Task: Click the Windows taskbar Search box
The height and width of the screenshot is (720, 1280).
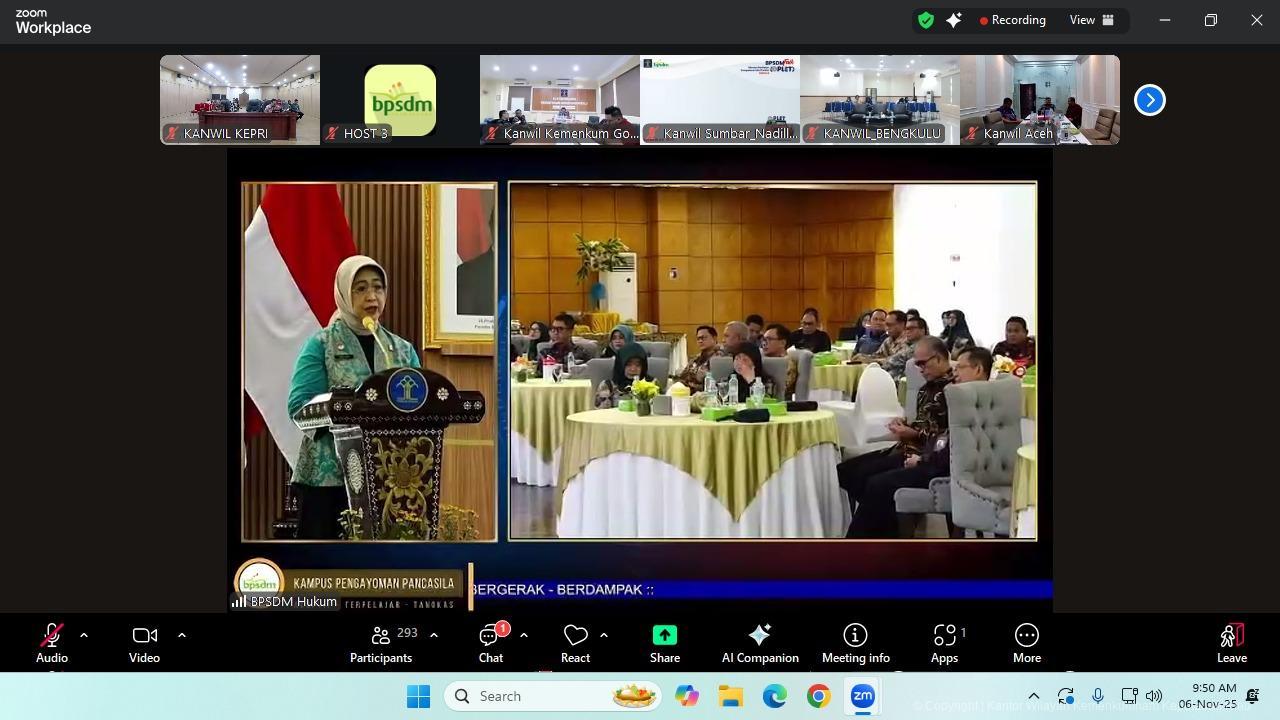Action: pyautogui.click(x=553, y=696)
